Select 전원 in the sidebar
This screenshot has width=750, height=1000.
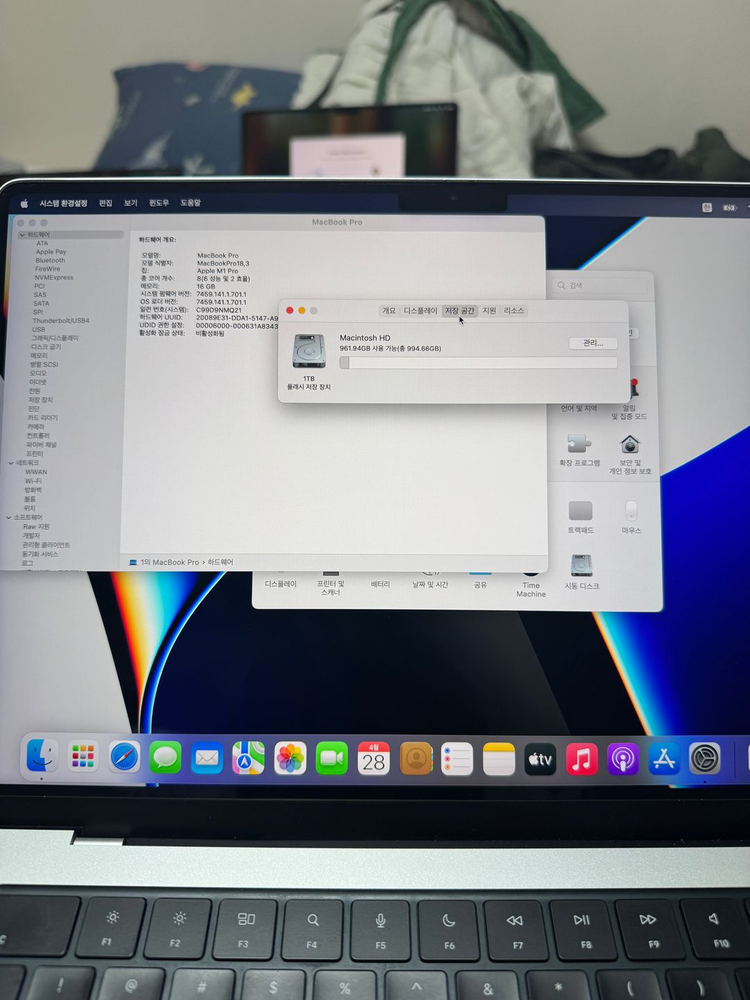coord(34,391)
